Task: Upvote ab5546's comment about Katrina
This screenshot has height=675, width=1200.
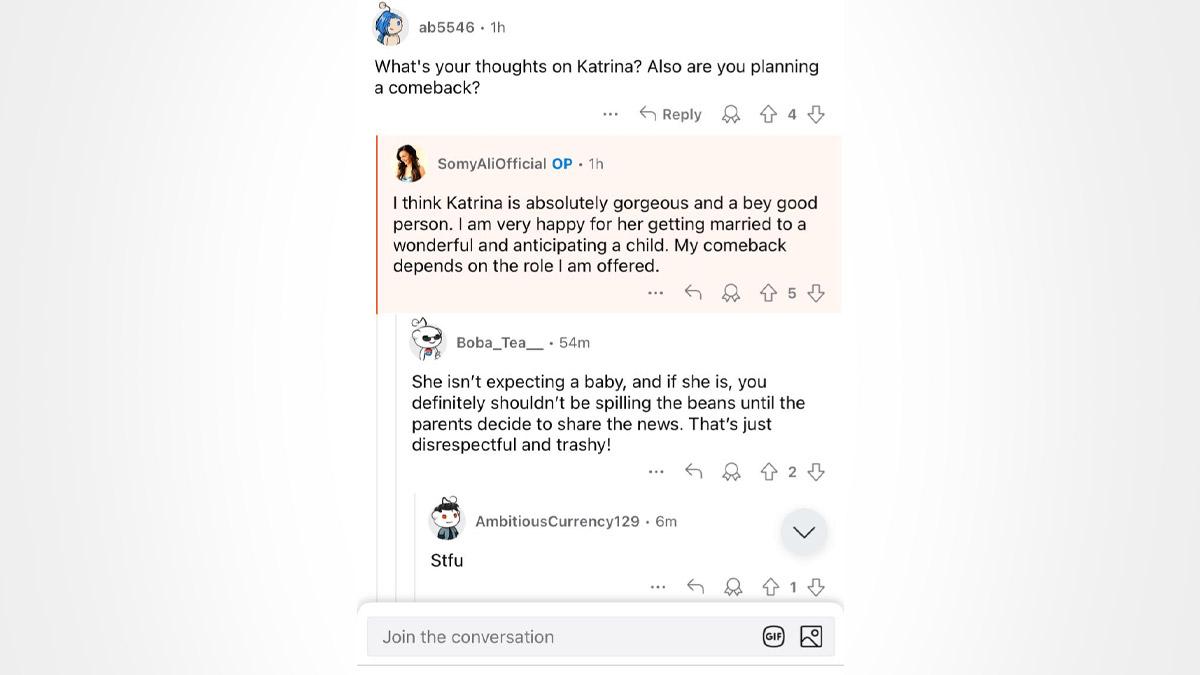Action: (x=768, y=115)
